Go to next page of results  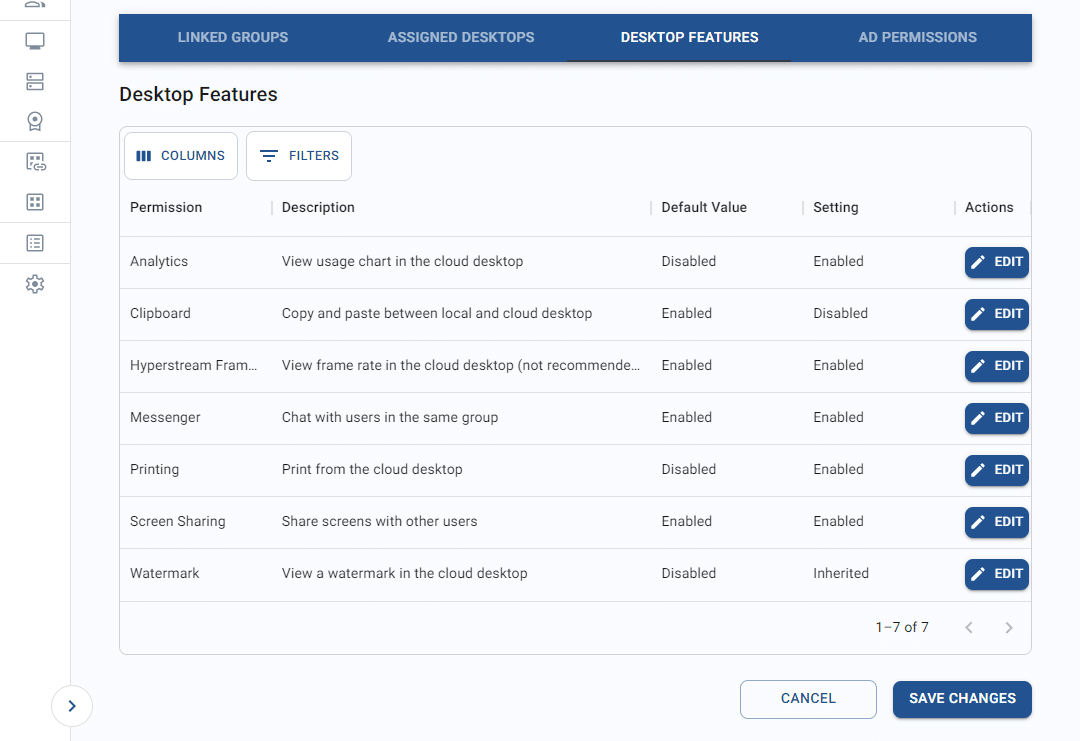click(1009, 627)
